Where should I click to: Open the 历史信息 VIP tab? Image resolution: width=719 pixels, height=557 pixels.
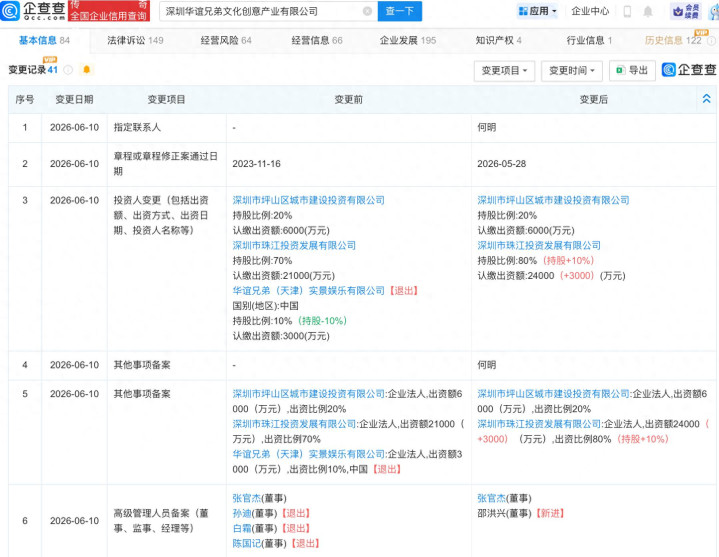click(673, 40)
